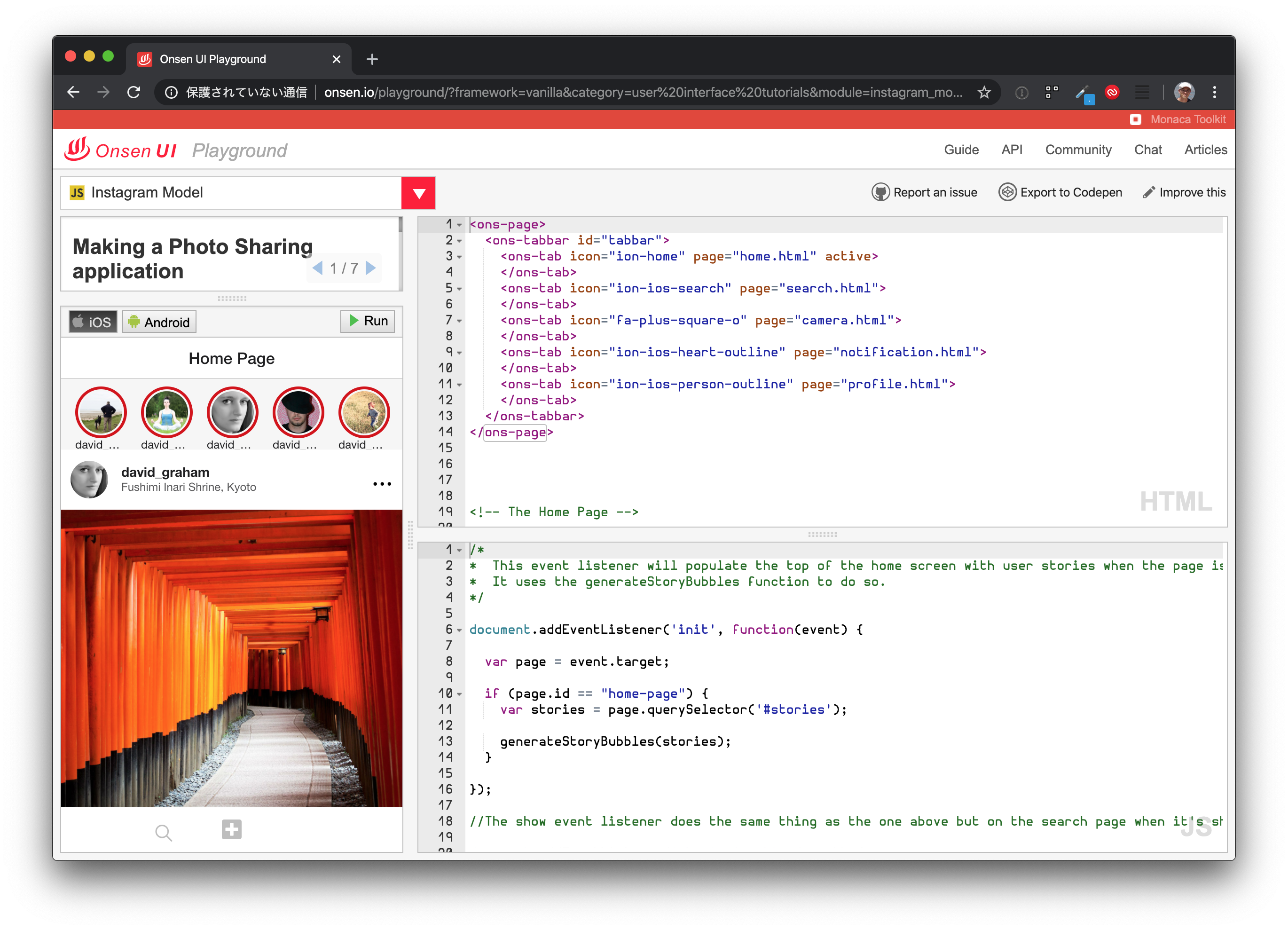Screen dimensions: 1288x930
Task: Click the address bar URL
Action: pyautogui.click(x=643, y=92)
